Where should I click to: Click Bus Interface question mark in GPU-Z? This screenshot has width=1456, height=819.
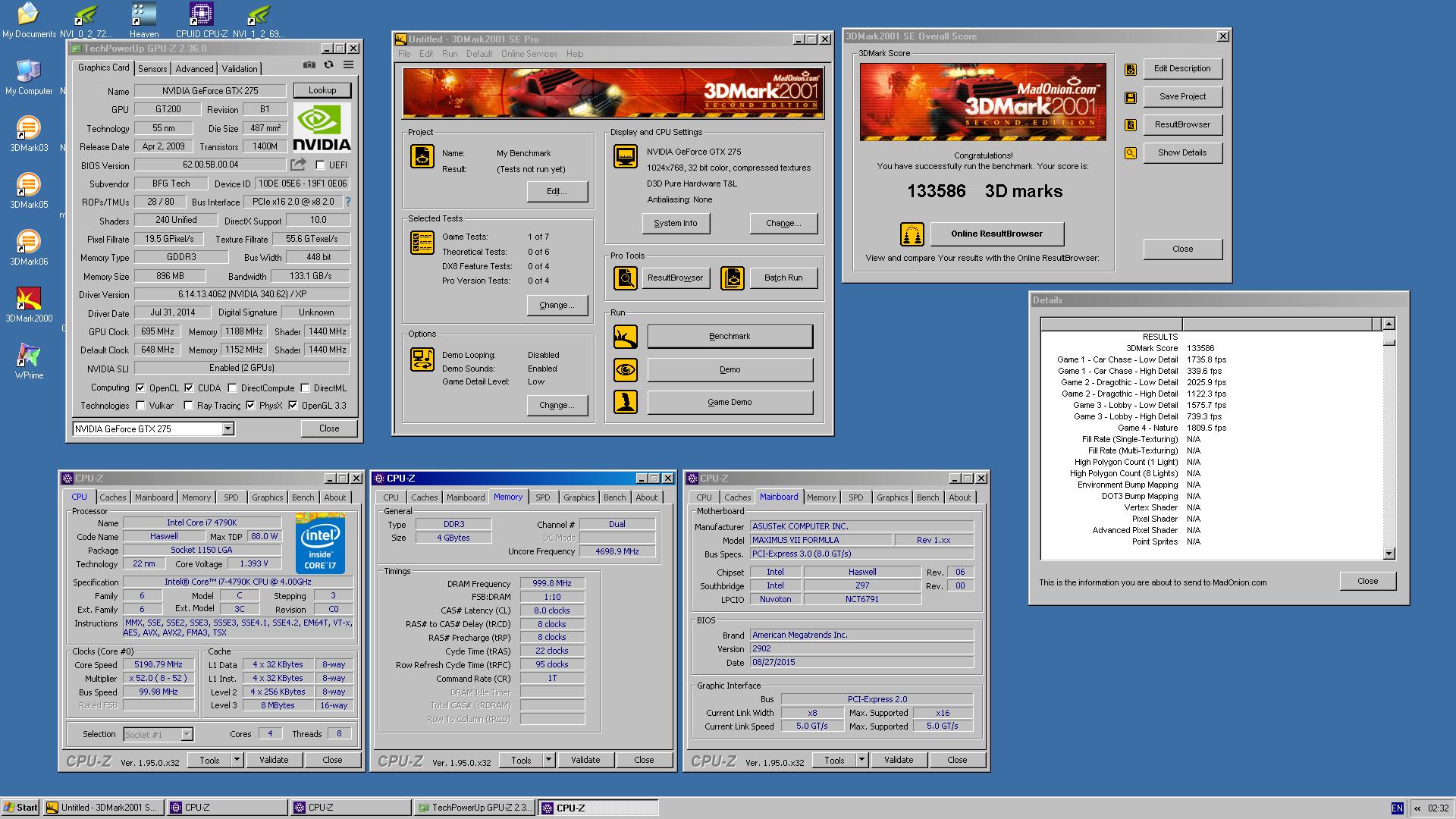pos(348,202)
